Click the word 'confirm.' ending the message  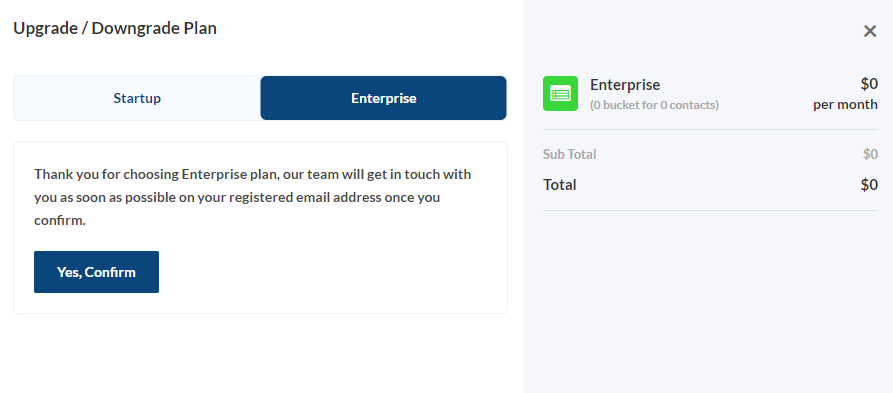[x=60, y=221]
